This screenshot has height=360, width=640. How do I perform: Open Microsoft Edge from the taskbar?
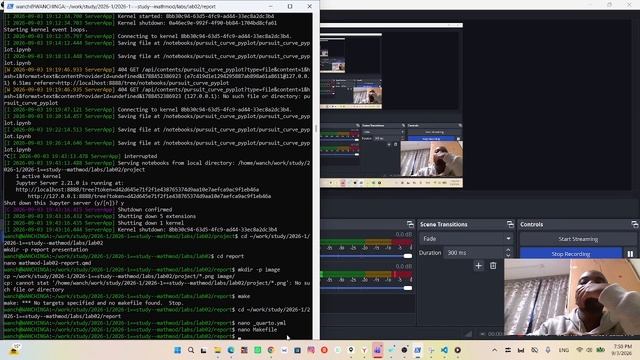[x=231, y=350]
